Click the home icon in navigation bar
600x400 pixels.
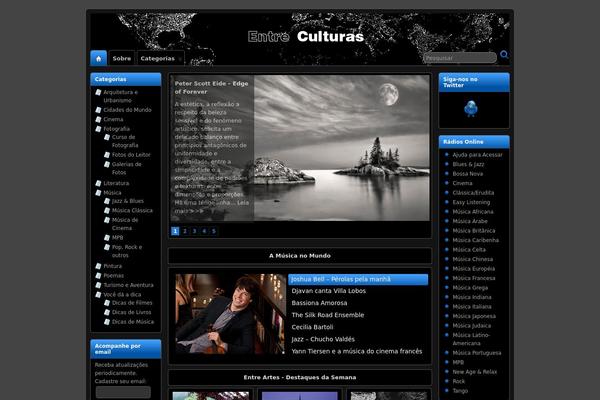pos(98,58)
